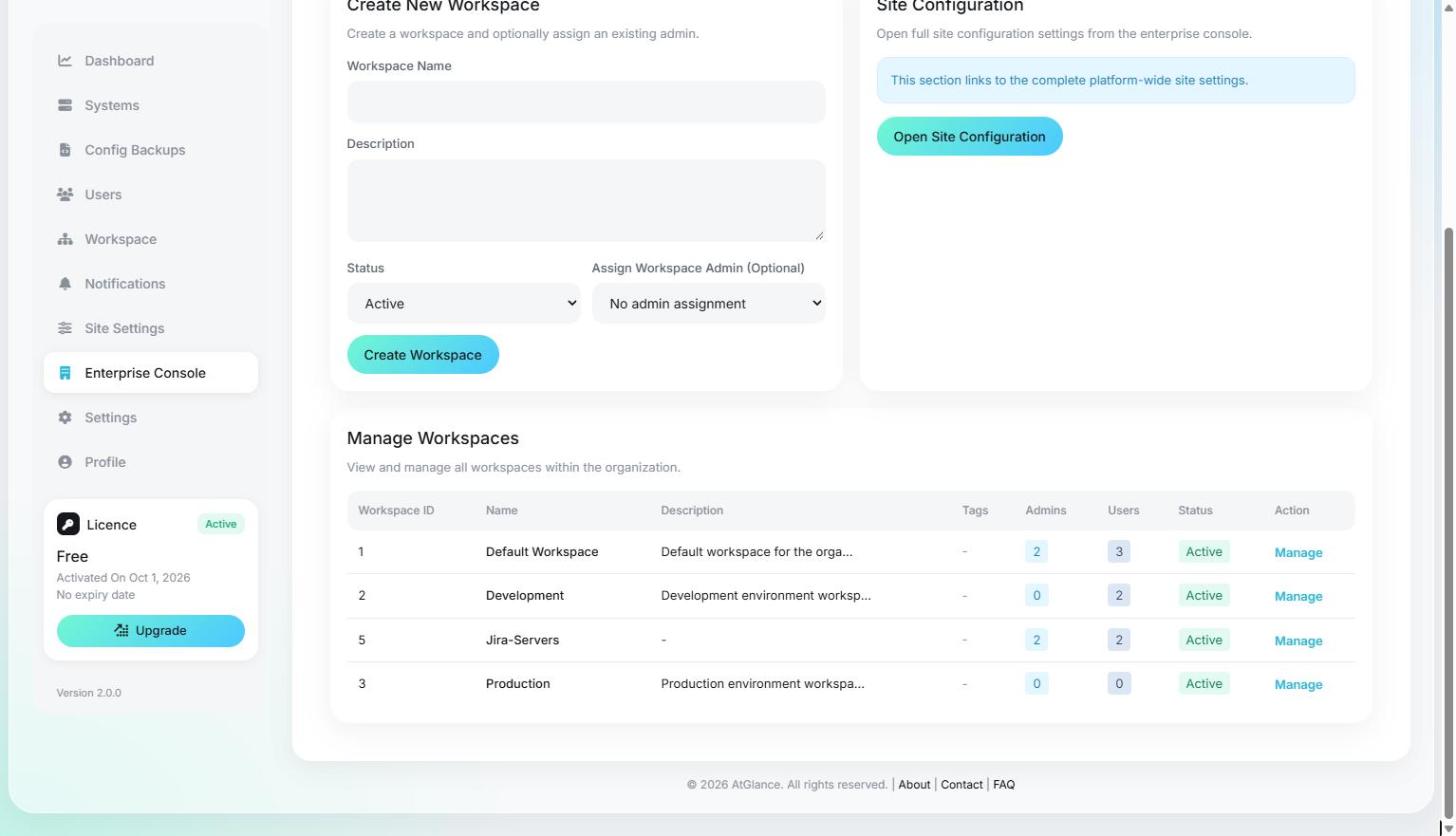Click the Settings gear icon
Viewport: 1456px width, 836px height.
[x=65, y=417]
